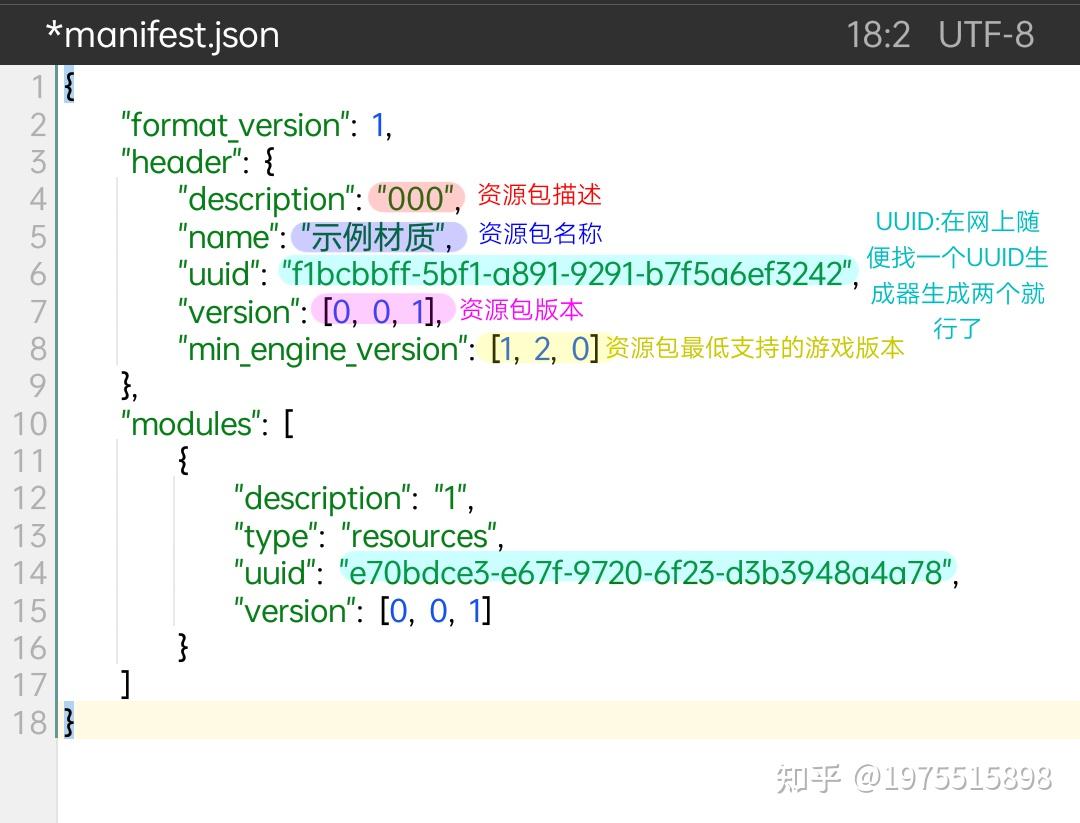The image size is (1080, 823).
Task: Collapse the module object brace on line 11
Action: (183, 461)
